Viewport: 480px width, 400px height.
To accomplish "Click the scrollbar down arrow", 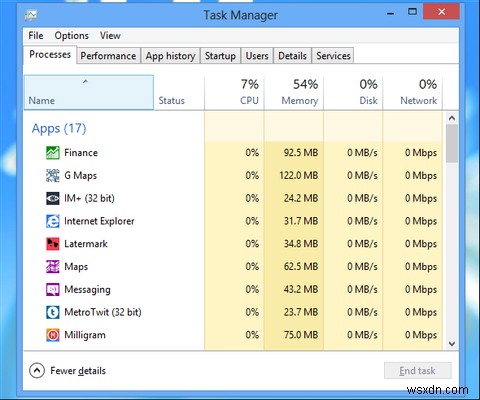I will pyautogui.click(x=452, y=344).
